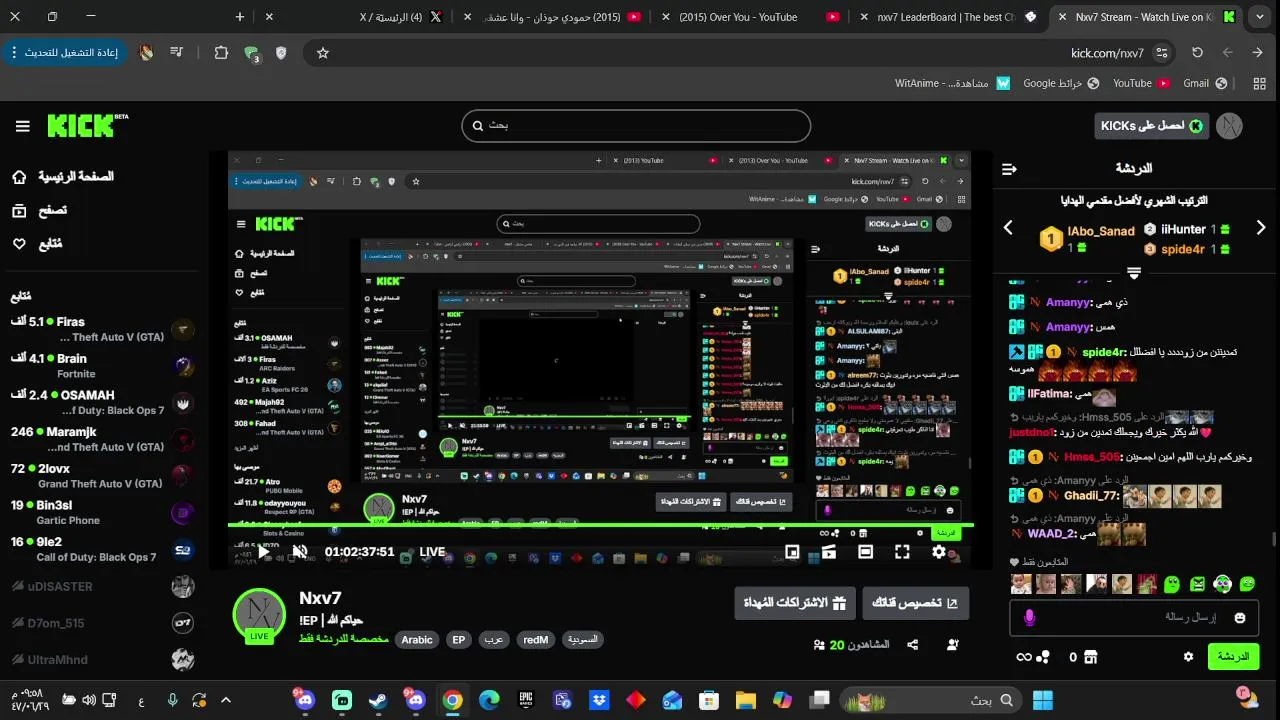Collapse the chat panel icon
Image resolution: width=1280 pixels, height=720 pixels.
coord(1009,169)
